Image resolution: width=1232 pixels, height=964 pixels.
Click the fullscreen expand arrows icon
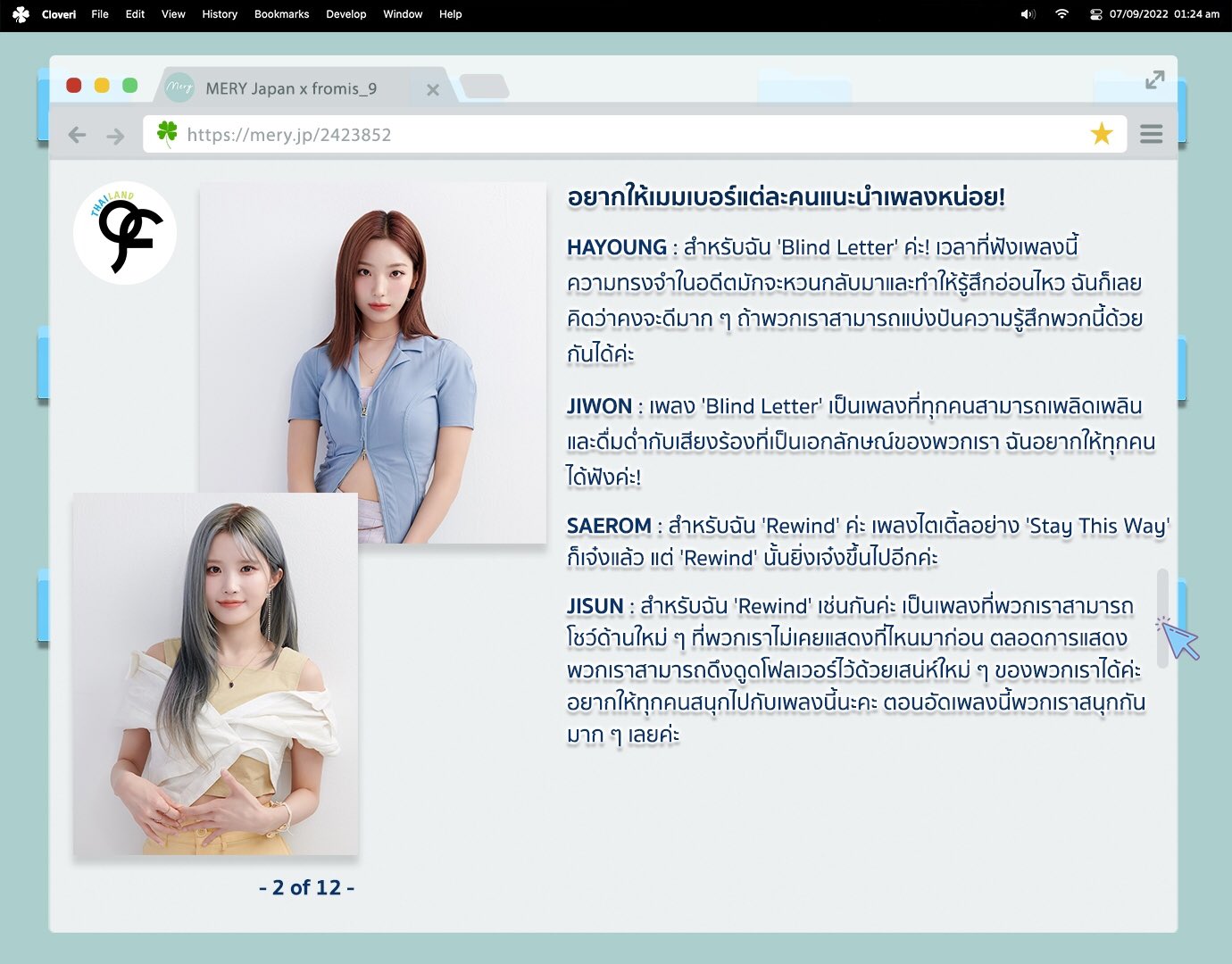(x=1155, y=79)
